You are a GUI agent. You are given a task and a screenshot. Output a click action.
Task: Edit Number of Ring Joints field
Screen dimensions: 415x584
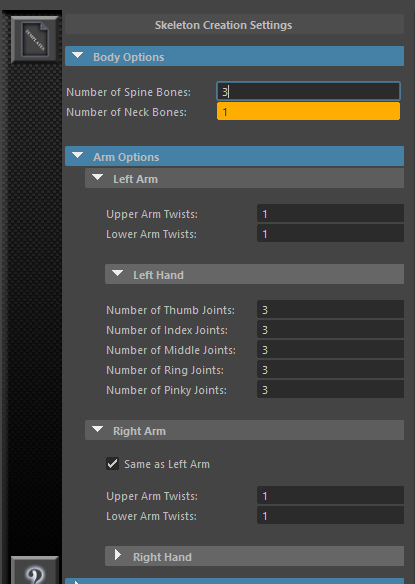[330, 370]
